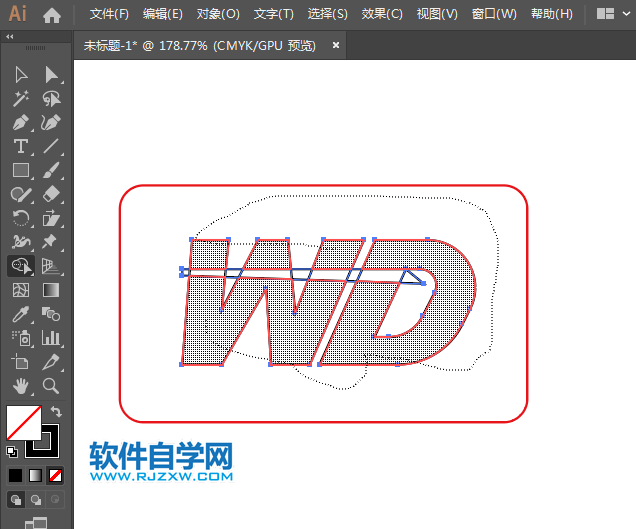Open the 帮助(H) menu
Image resolution: width=636 pixels, height=529 pixels.
tap(552, 14)
